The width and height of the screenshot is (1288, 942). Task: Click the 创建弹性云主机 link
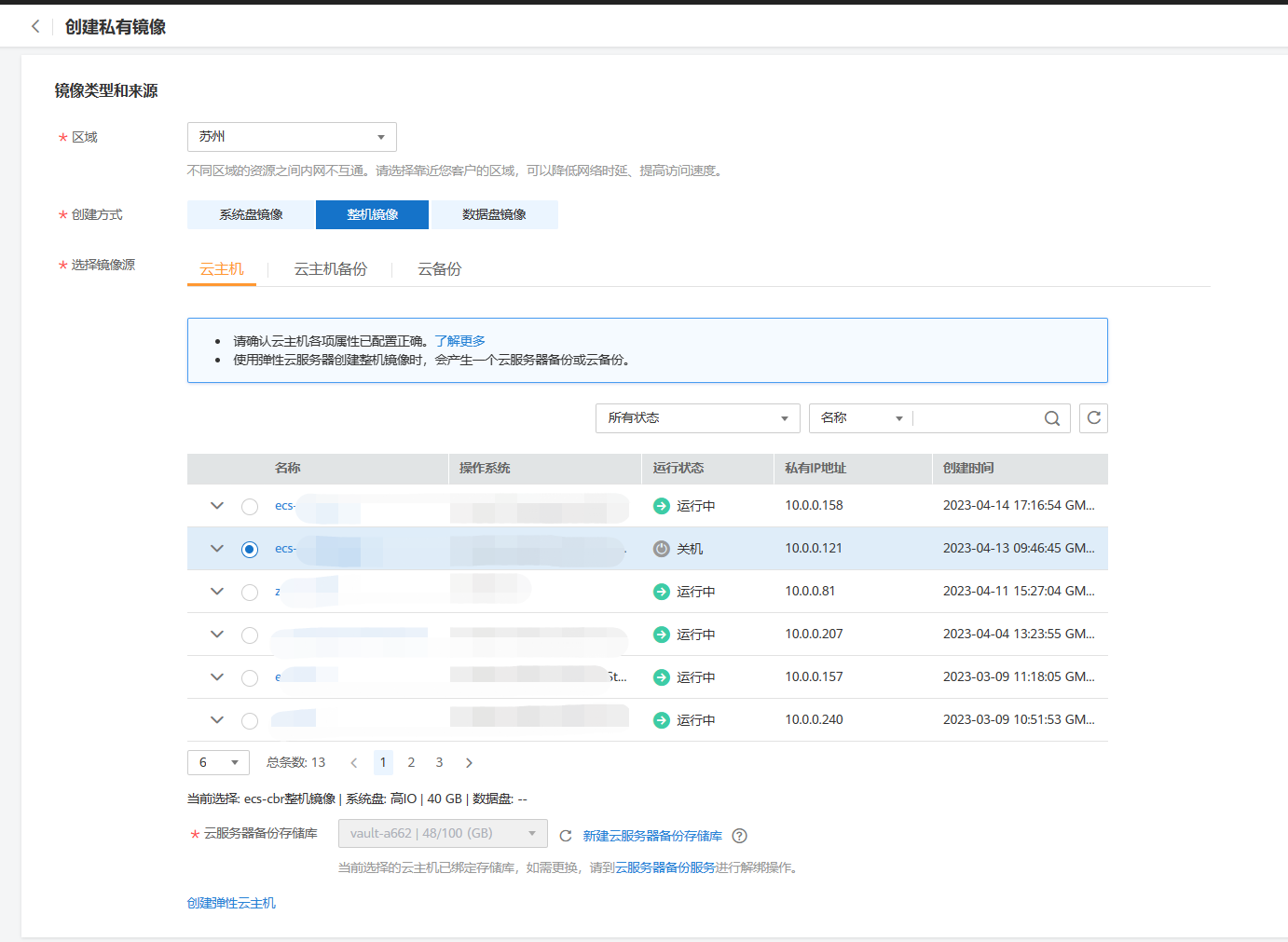pos(231,903)
